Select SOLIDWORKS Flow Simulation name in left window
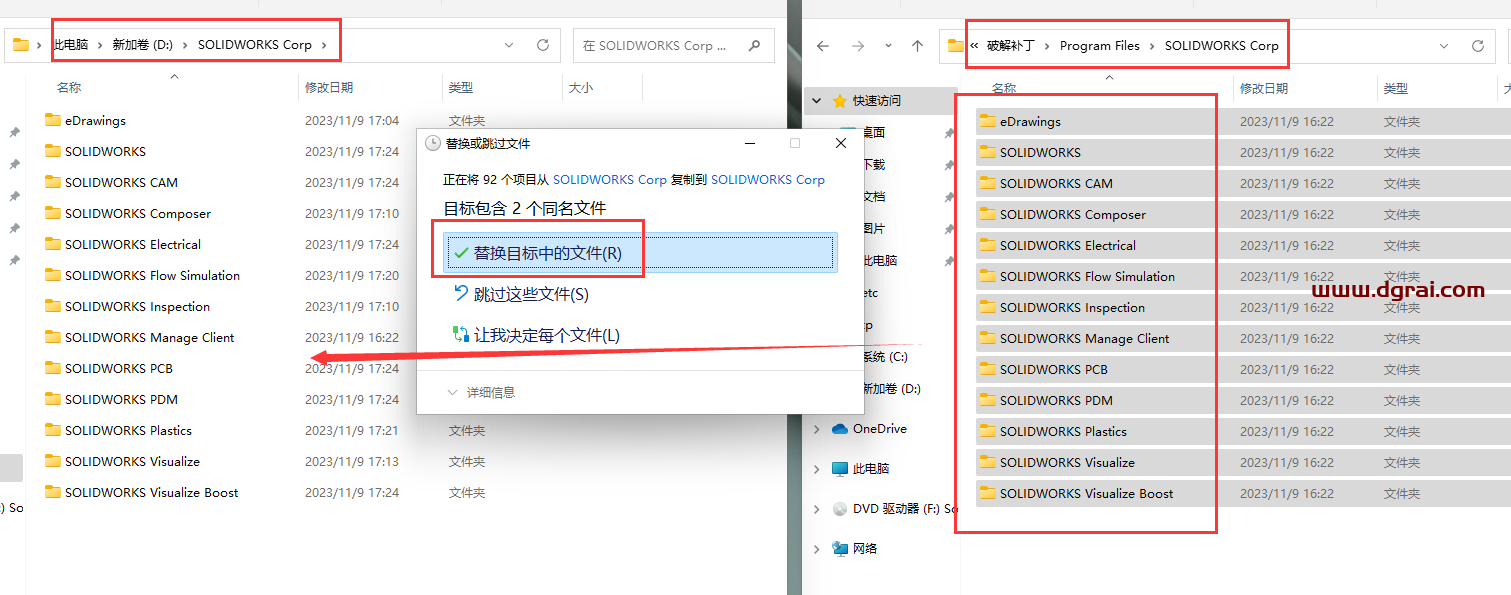Image resolution: width=1511 pixels, height=595 pixels. pos(152,275)
